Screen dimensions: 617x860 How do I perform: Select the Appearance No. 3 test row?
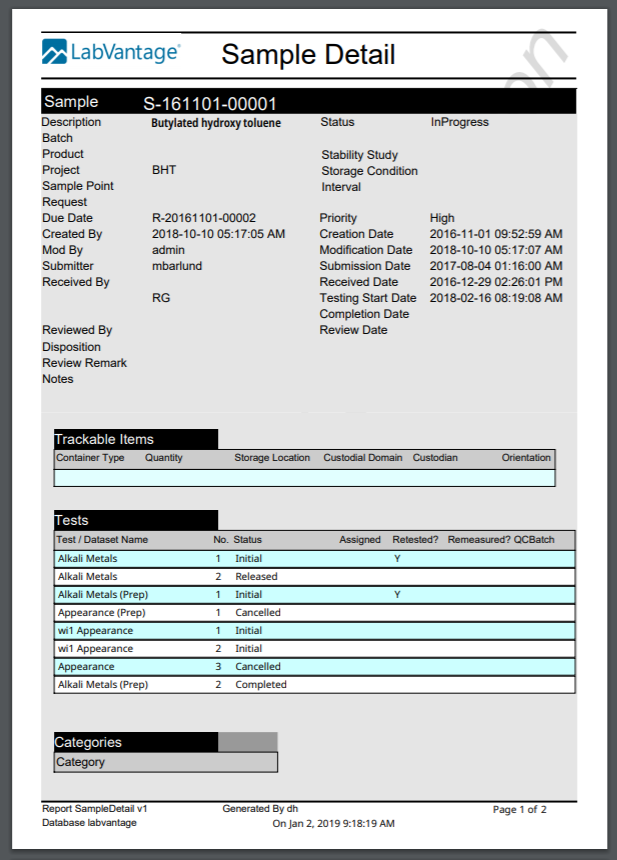[315, 666]
